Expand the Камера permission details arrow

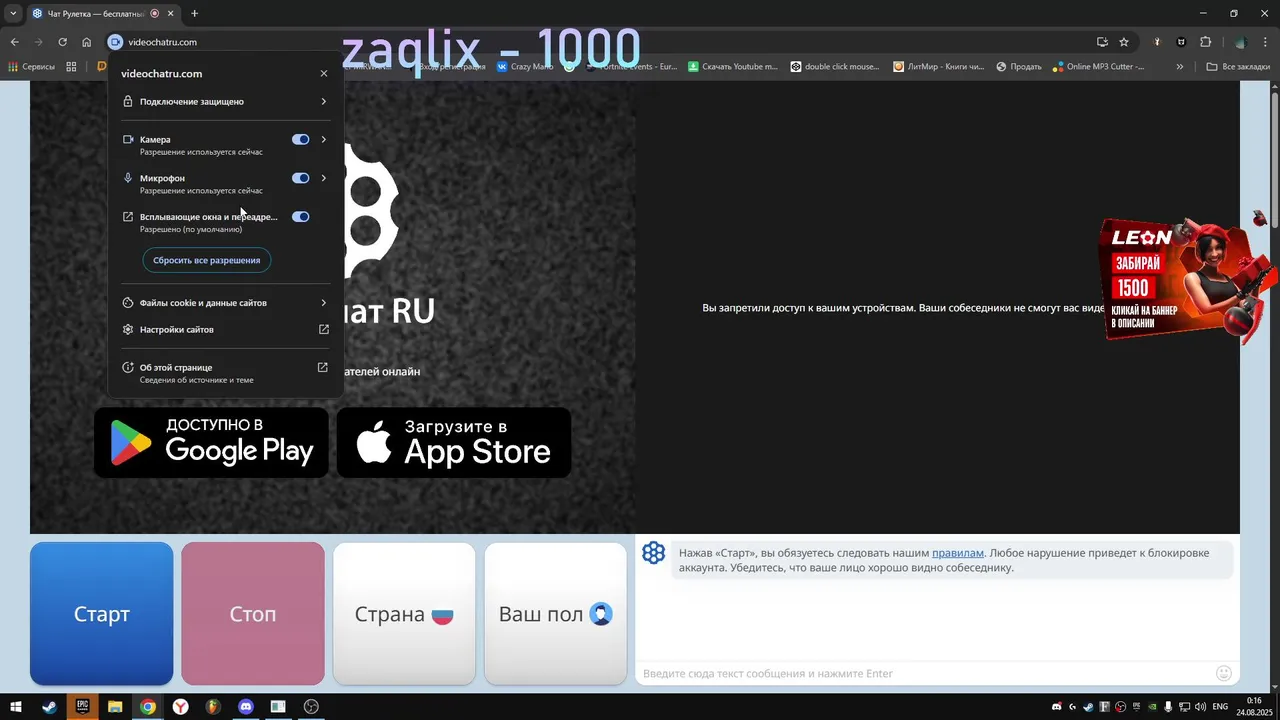click(x=323, y=140)
